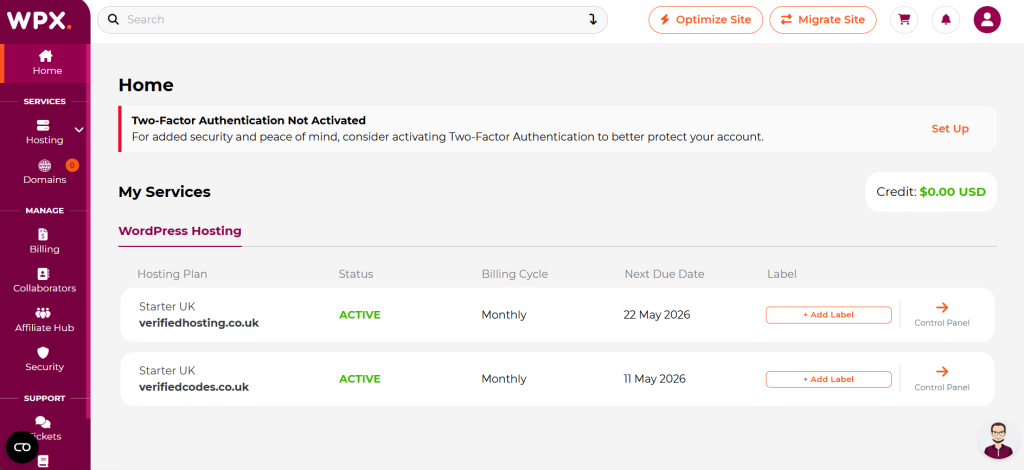
Task: Click the arrow icon in search bar
Action: tap(592, 20)
